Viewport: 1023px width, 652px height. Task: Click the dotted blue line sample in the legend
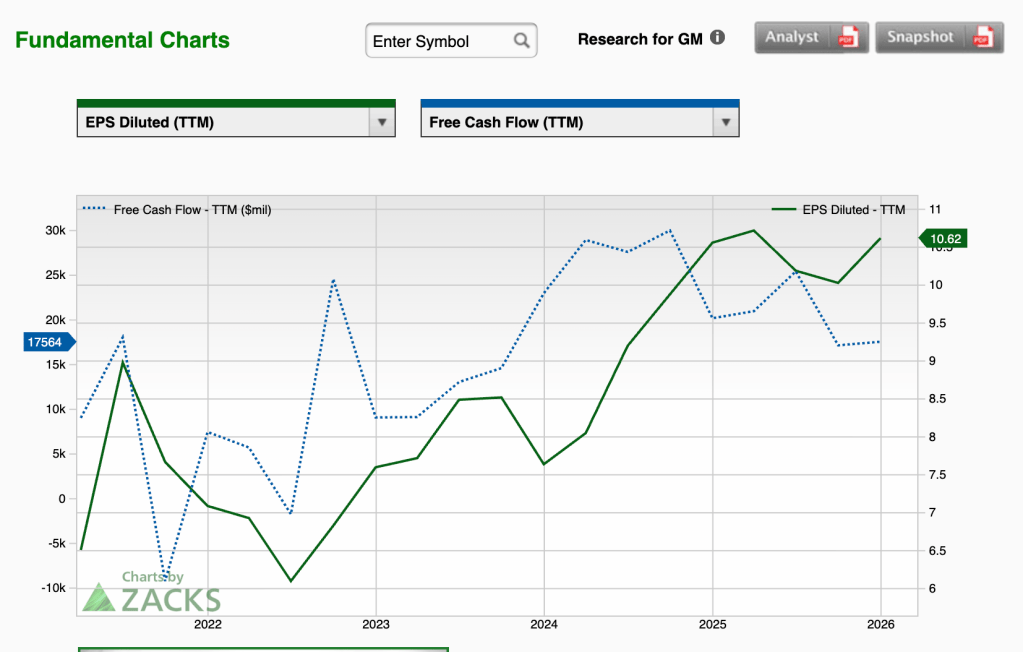95,209
